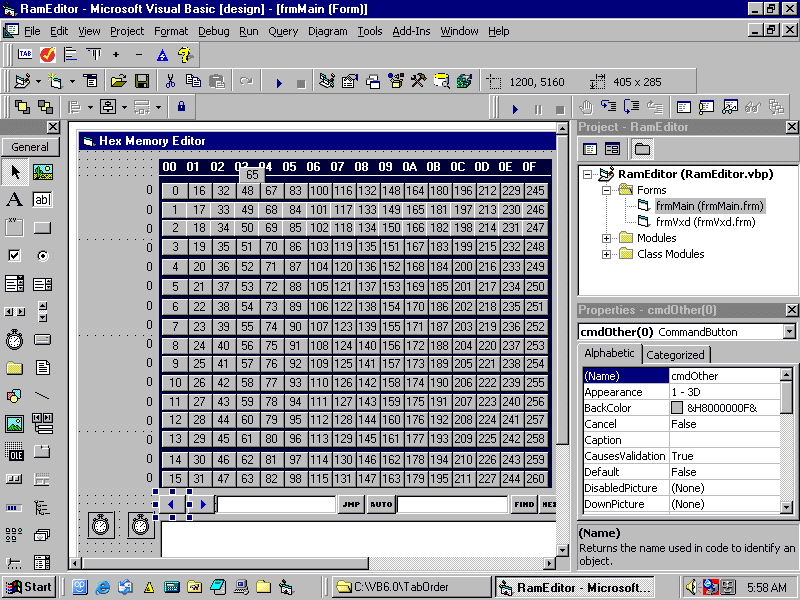Select frmVxd (frmVxd.frm) in the project tree

pos(705,222)
